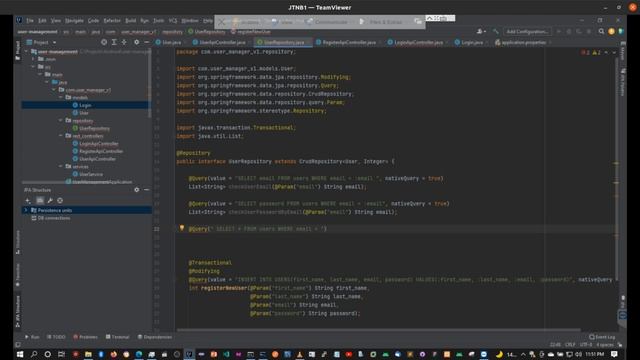Click the editor horizontal scrollbar
This screenshot has height=360, width=640.
[x=378, y=329]
